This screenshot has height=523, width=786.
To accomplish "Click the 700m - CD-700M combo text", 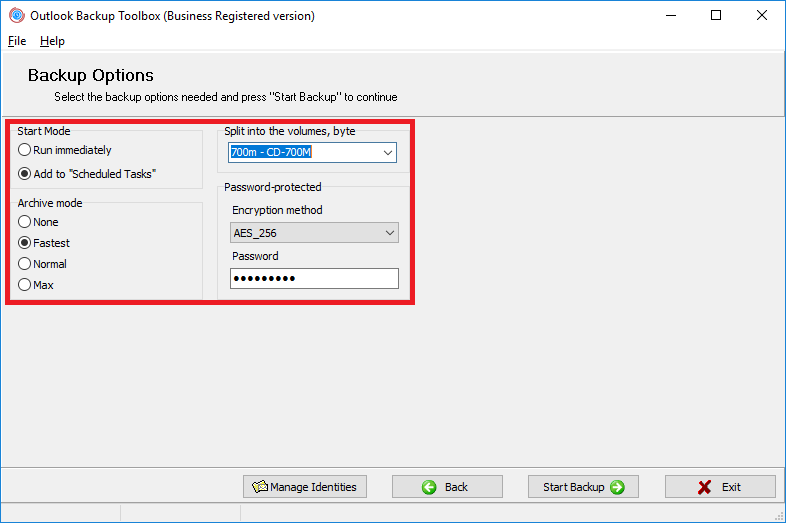I will [271, 152].
